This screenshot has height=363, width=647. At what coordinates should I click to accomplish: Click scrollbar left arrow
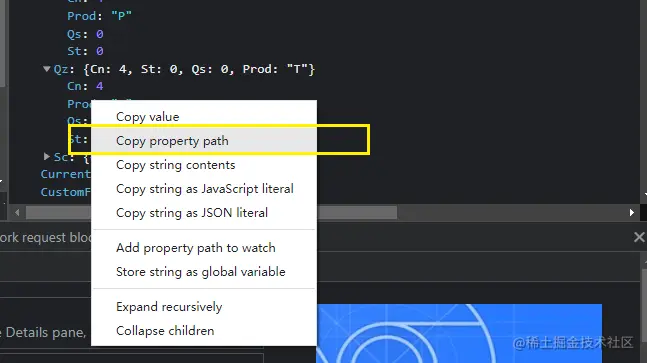pyautogui.click(x=17, y=213)
